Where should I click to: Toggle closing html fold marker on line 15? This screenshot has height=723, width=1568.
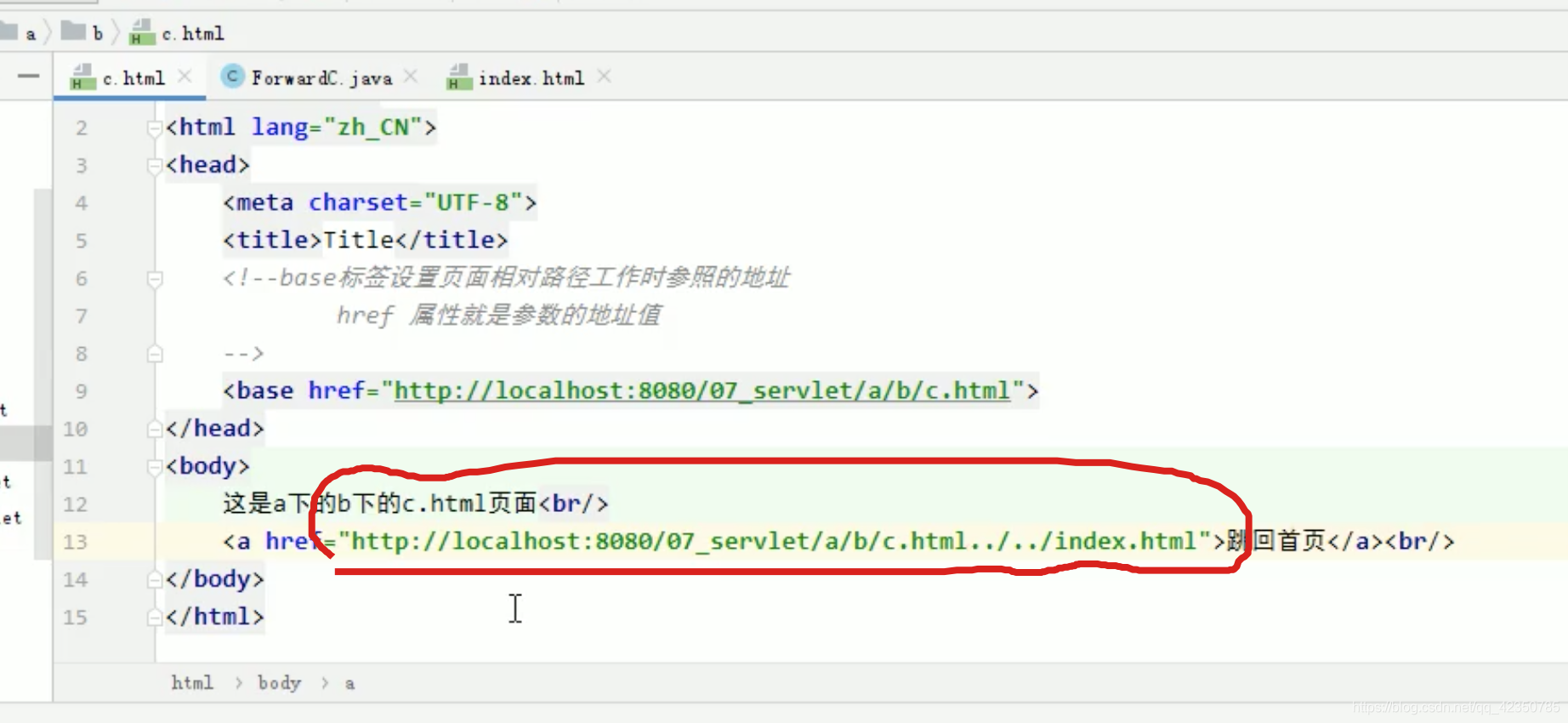coord(155,618)
